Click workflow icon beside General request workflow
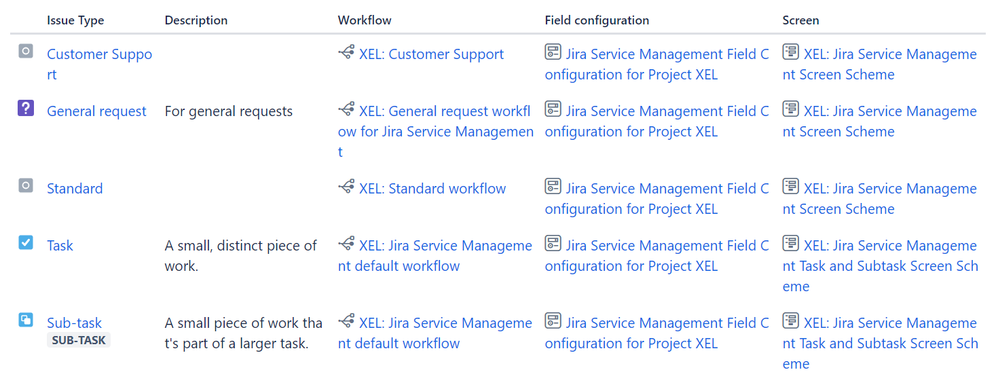Image resolution: width=998 pixels, height=372 pixels. click(x=346, y=110)
